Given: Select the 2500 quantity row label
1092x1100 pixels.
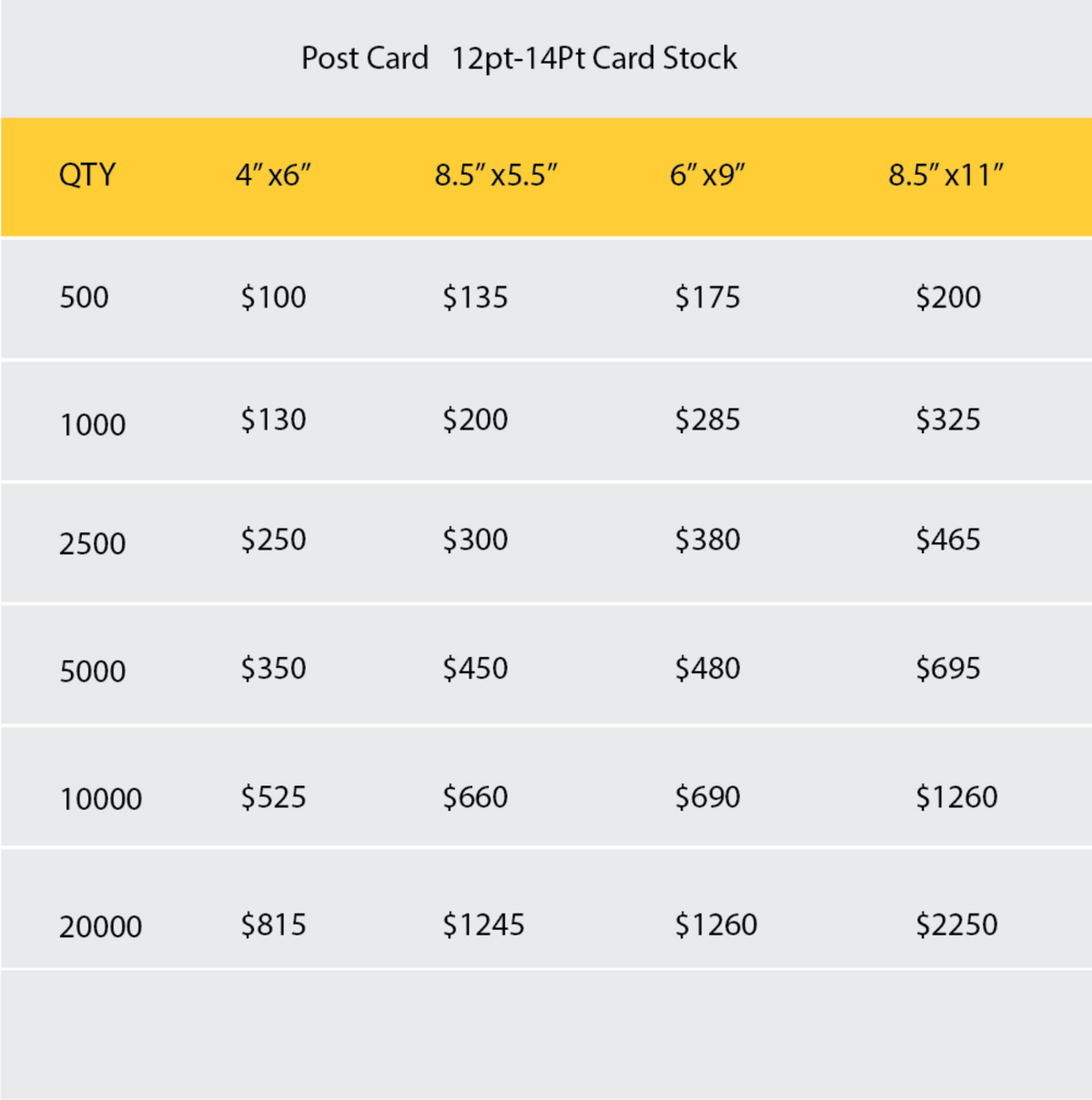Looking at the screenshot, I should [x=92, y=544].
